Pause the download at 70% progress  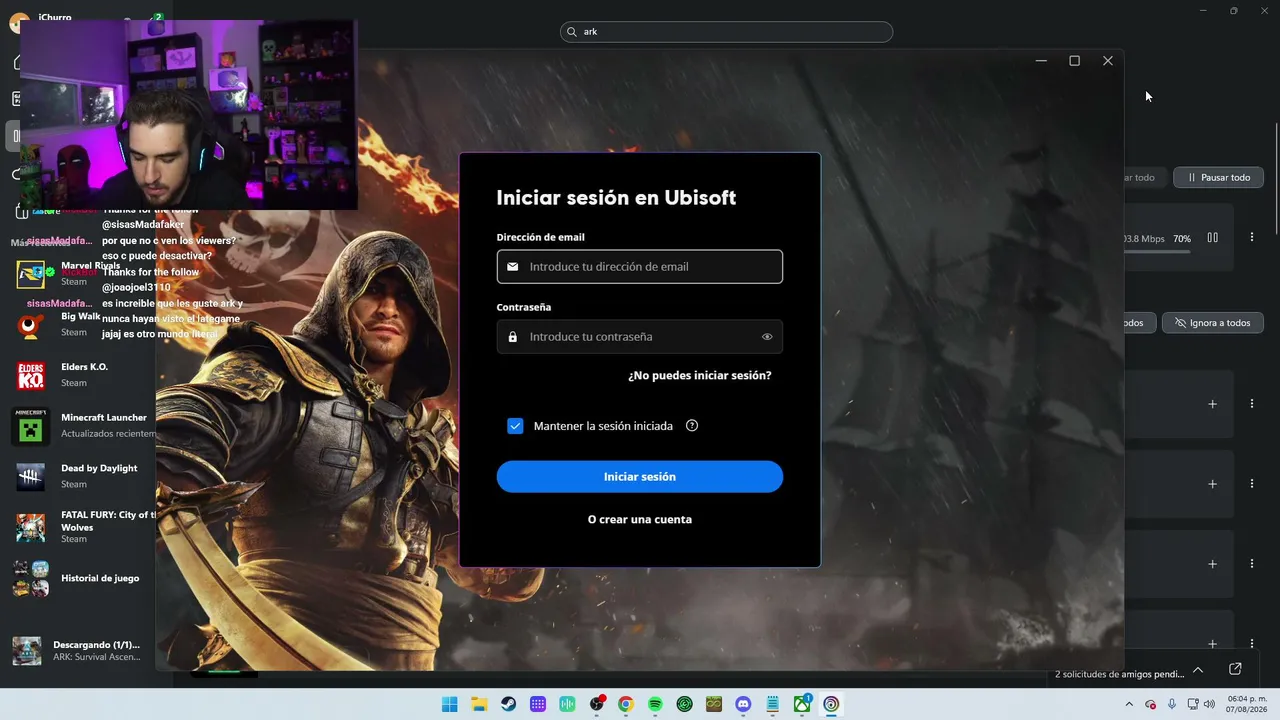(x=1212, y=238)
